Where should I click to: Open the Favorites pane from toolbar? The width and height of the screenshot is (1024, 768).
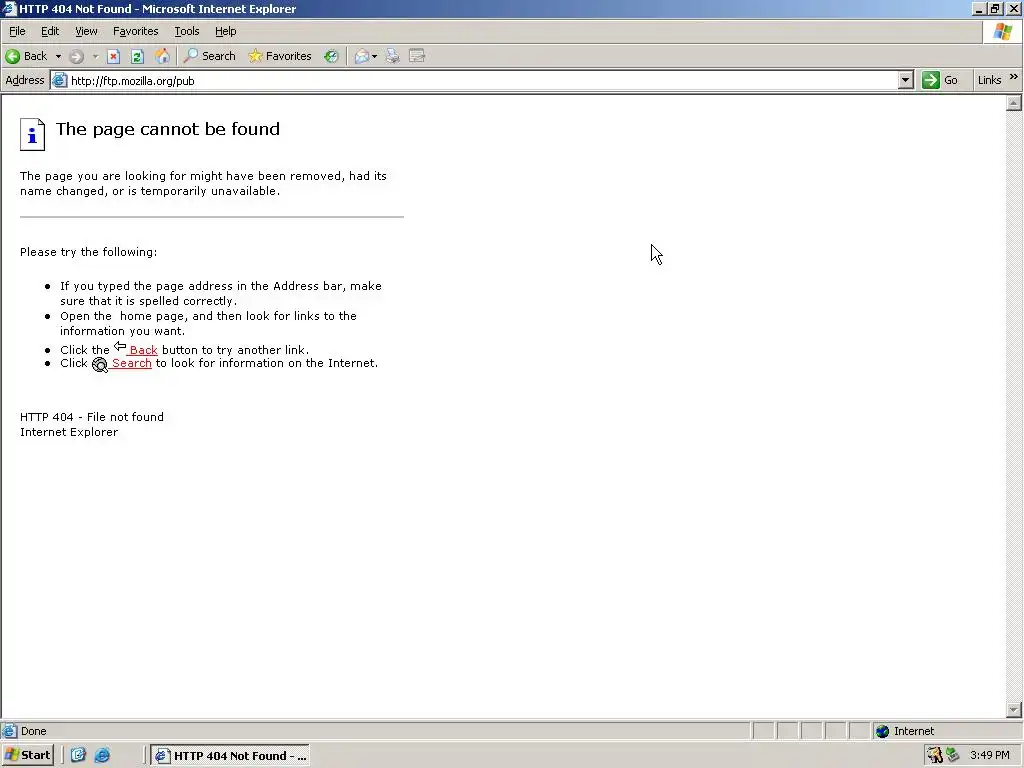(280, 56)
